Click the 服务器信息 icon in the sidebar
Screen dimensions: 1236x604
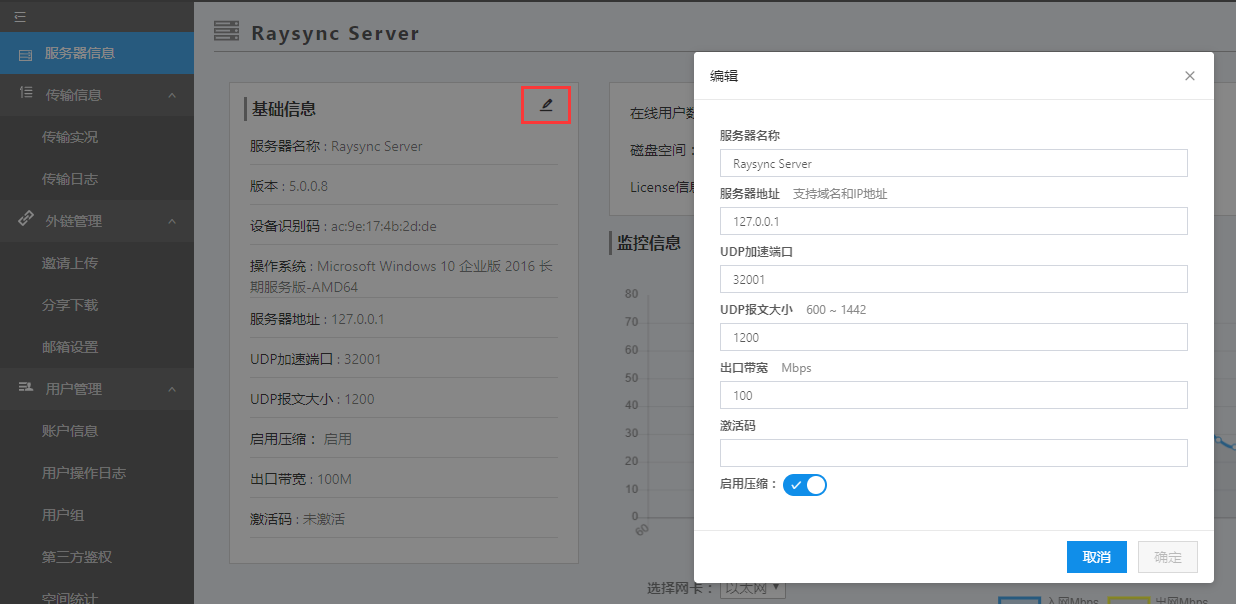point(26,52)
